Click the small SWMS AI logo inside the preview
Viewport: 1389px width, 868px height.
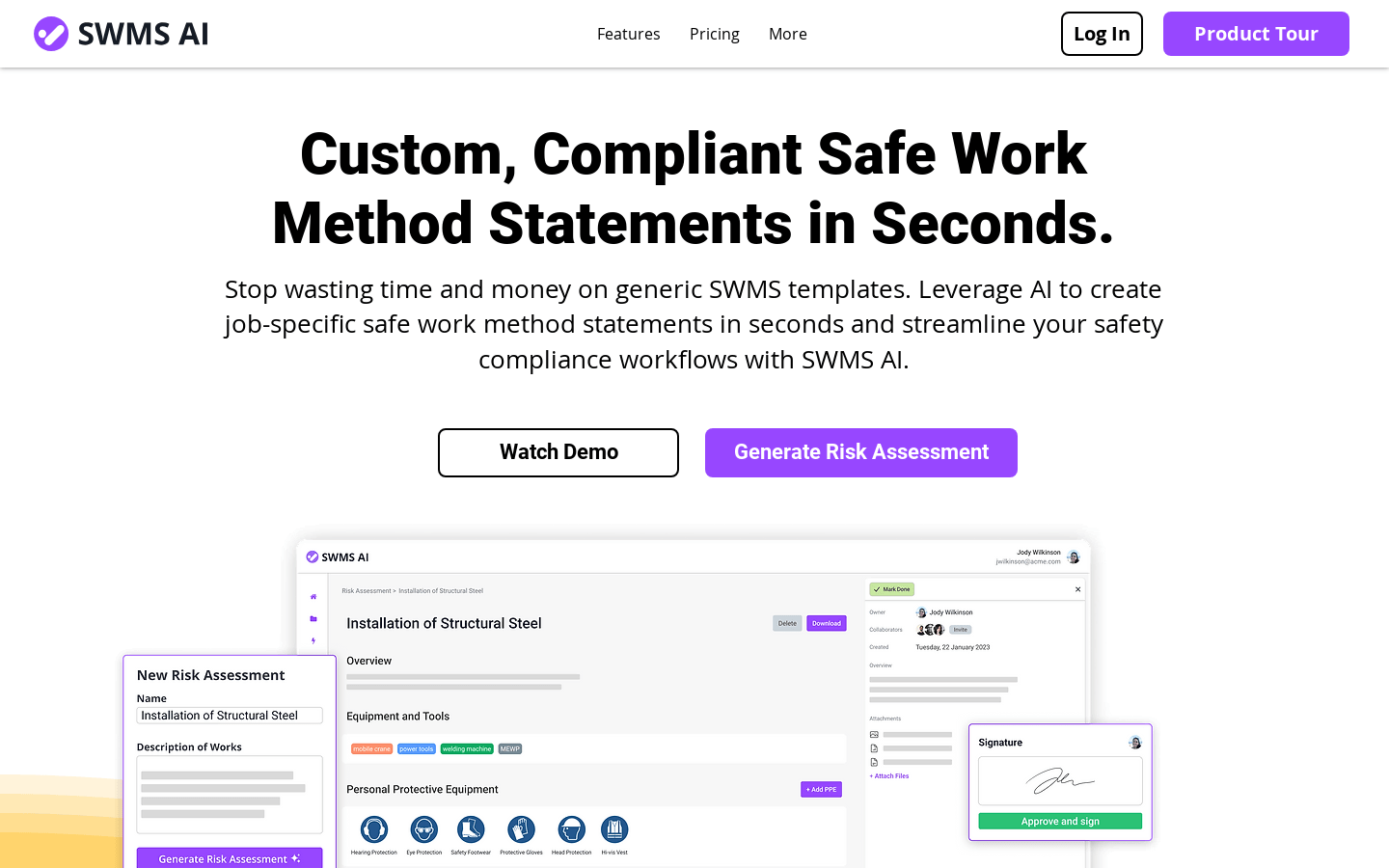click(x=338, y=557)
